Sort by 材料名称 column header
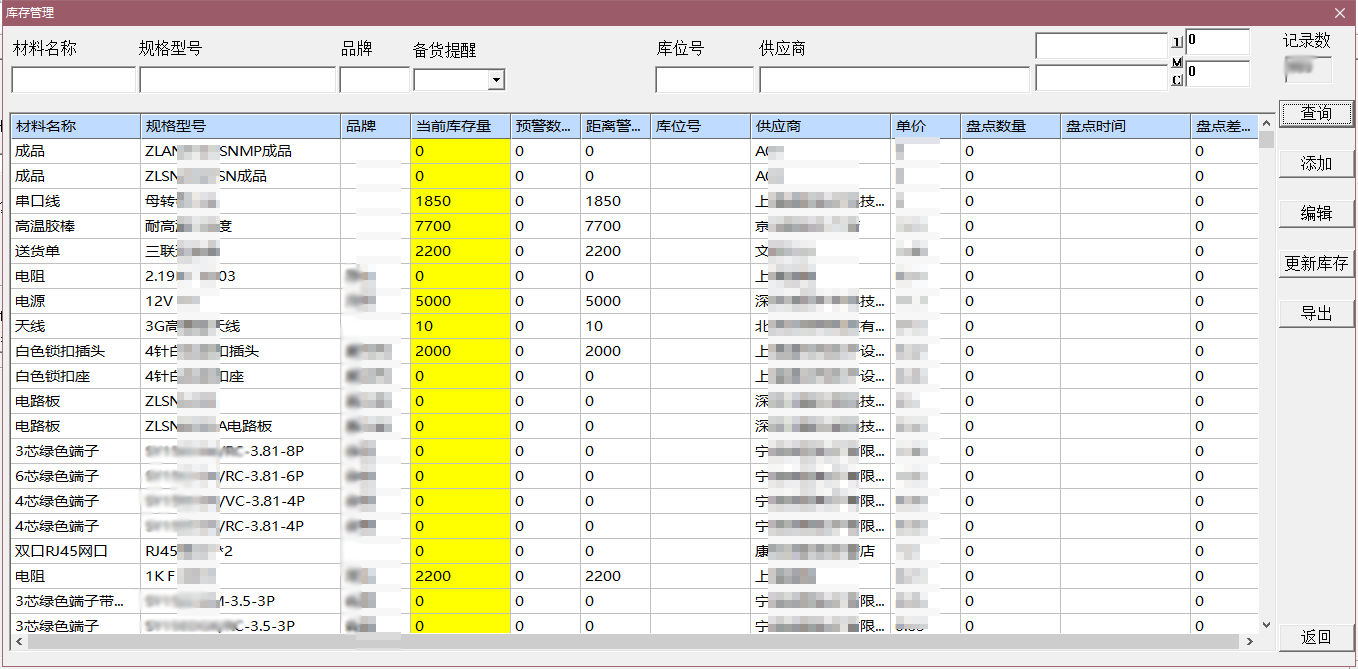The width and height of the screenshot is (1358, 669). tap(75, 126)
